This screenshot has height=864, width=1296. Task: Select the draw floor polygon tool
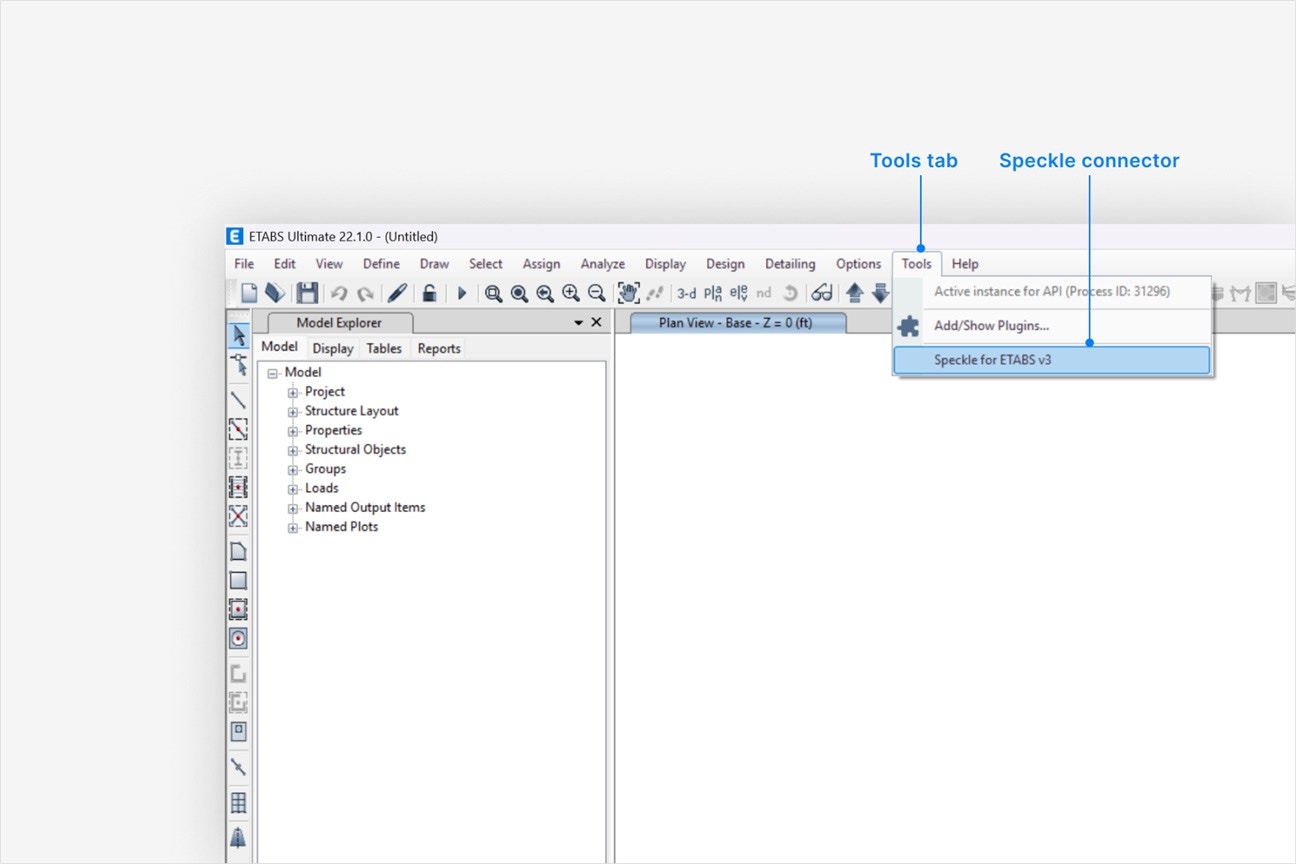tap(238, 551)
